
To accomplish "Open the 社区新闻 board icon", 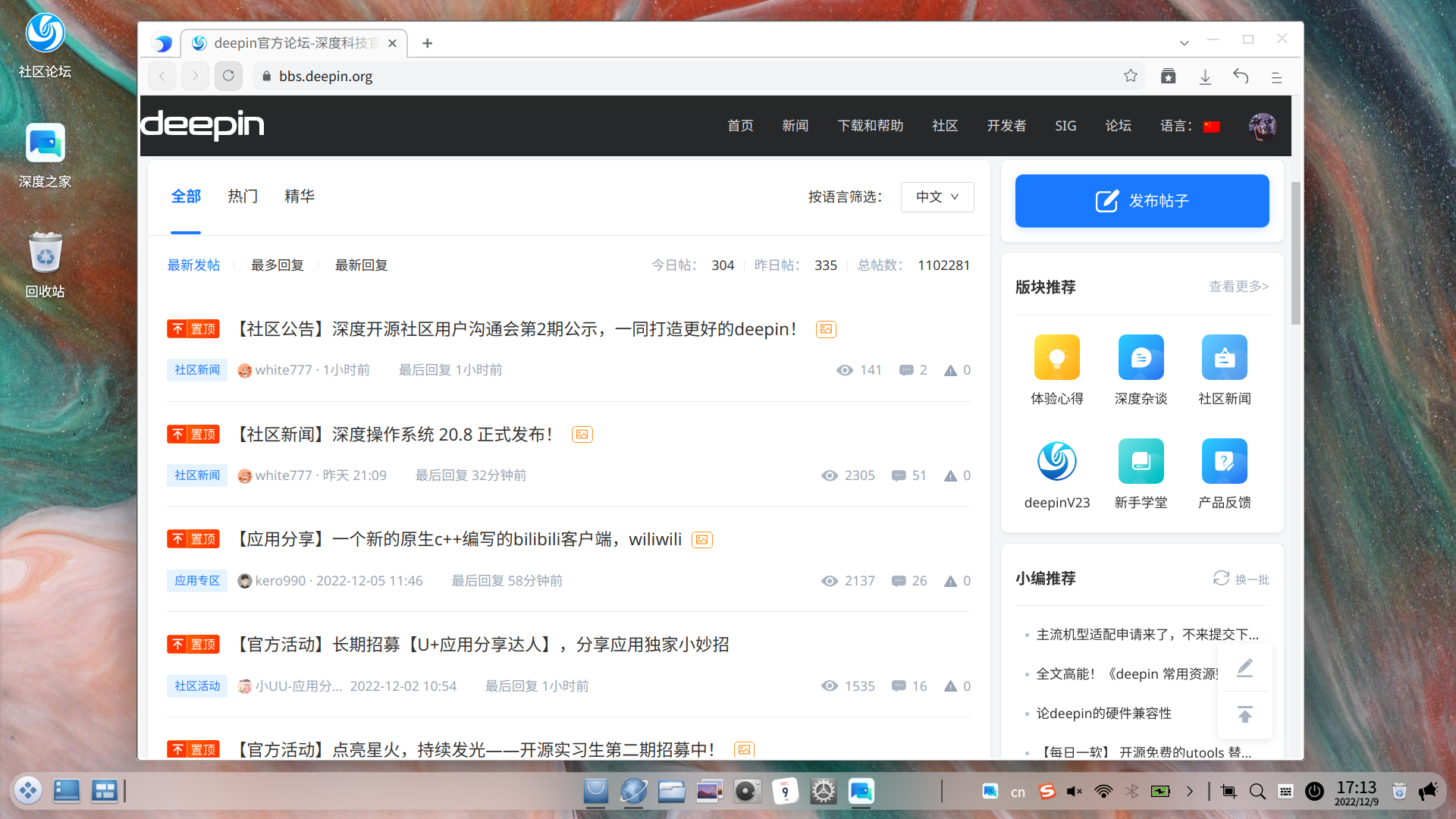I will click(1225, 357).
